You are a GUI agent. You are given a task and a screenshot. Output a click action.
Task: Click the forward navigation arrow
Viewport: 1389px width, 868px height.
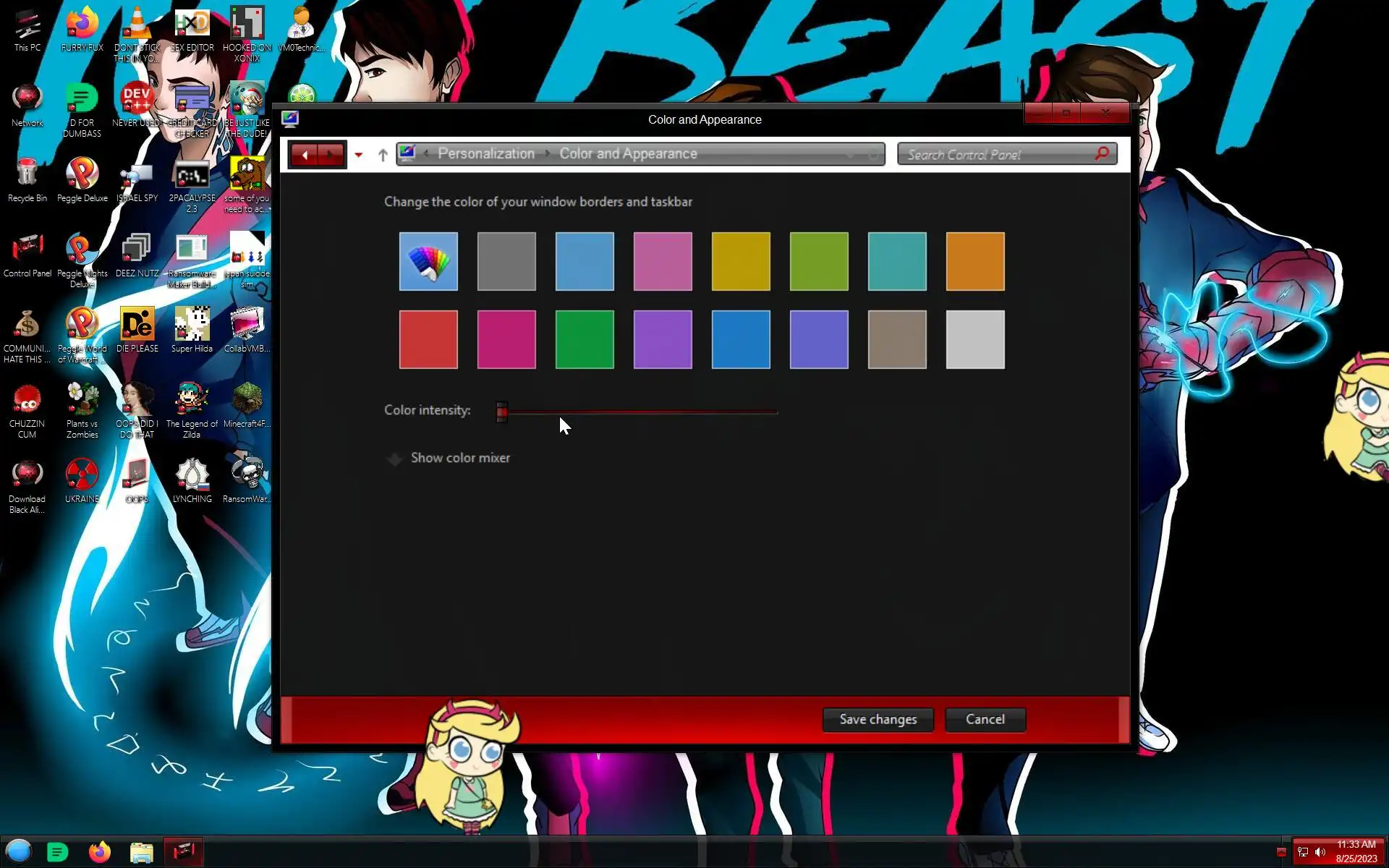(x=331, y=155)
